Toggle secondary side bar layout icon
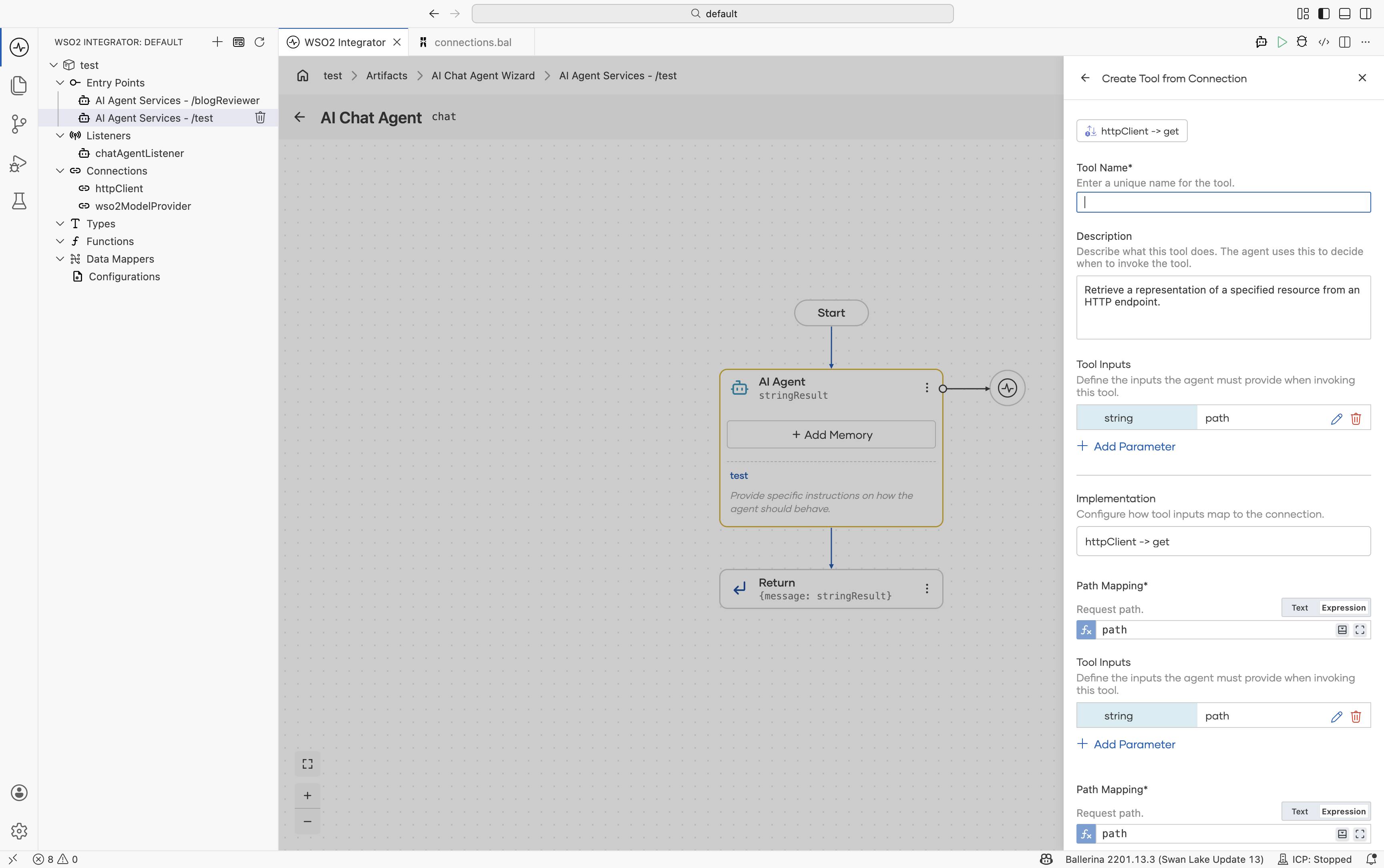Viewport: 1384px width, 868px height. (1366, 14)
